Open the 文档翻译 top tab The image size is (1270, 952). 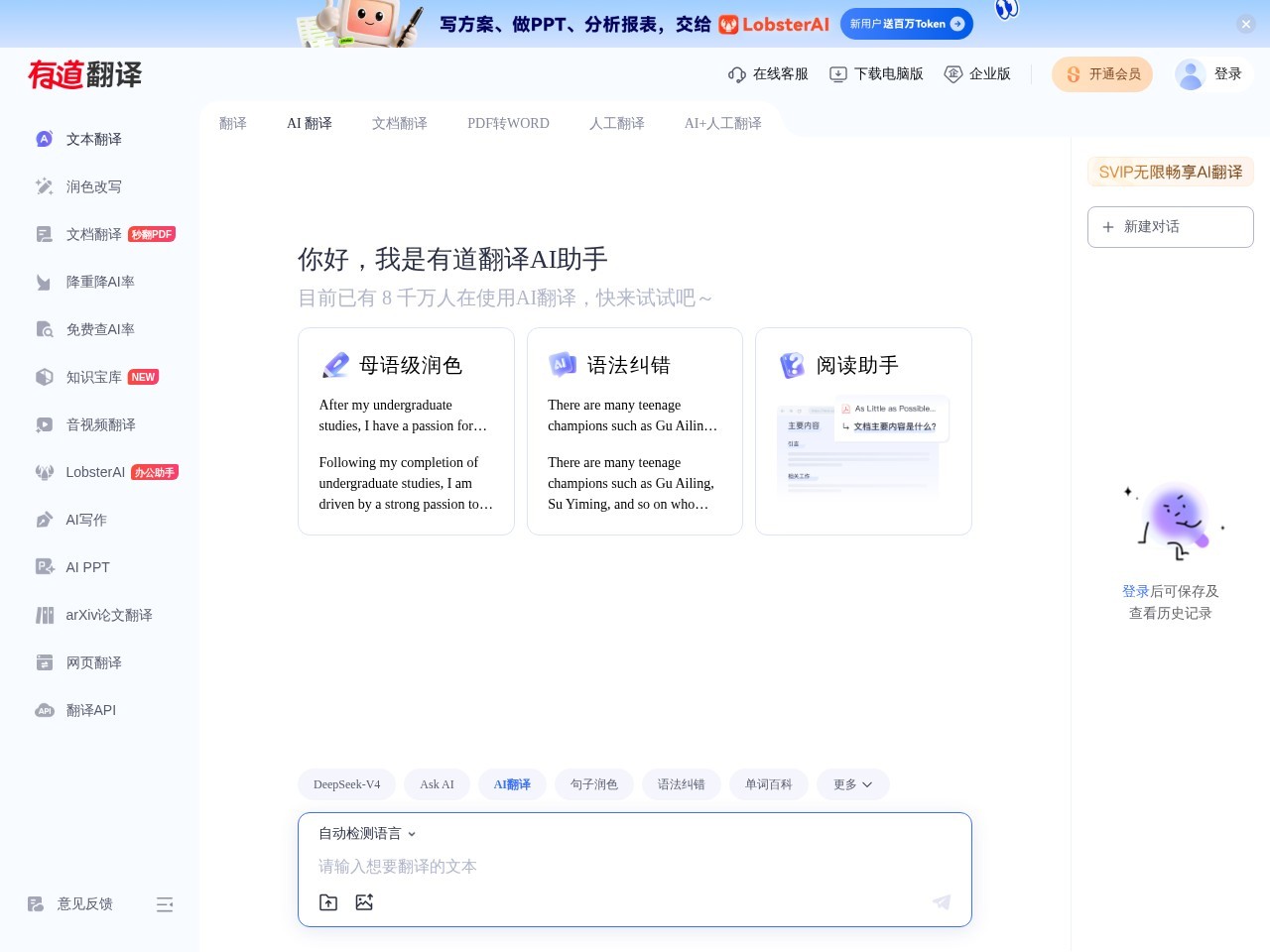pos(400,123)
